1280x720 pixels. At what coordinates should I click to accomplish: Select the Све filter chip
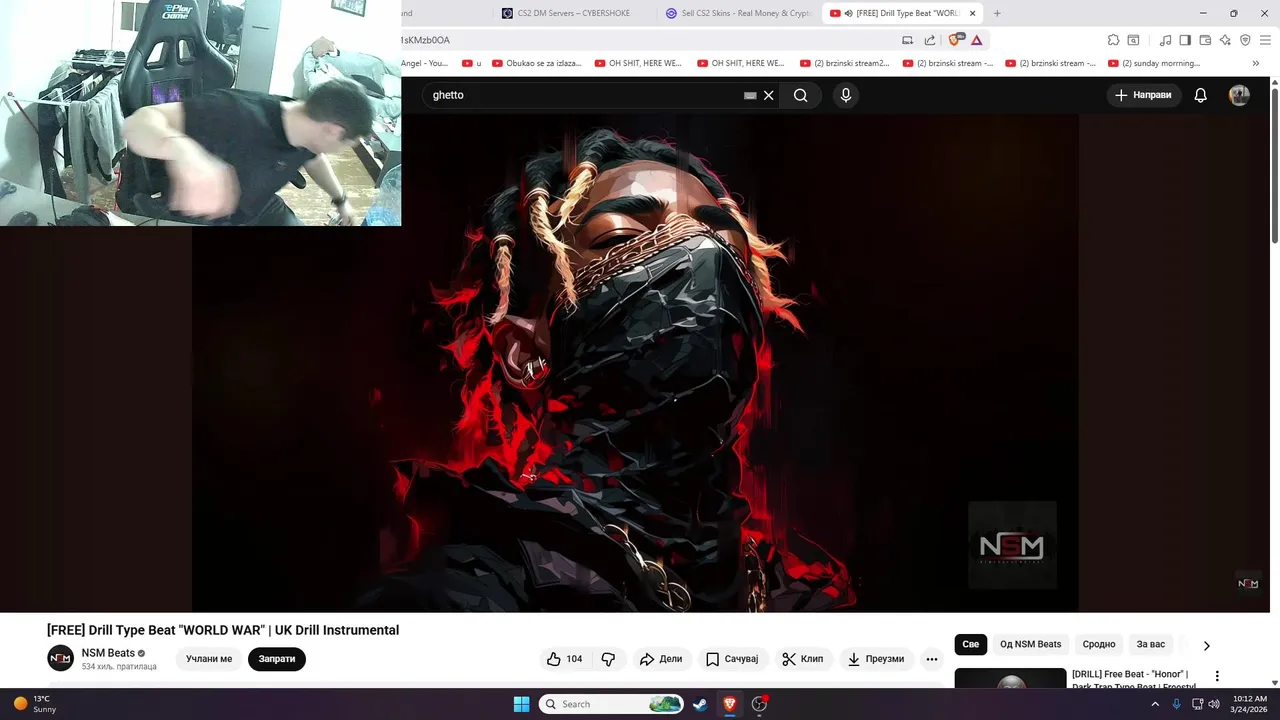[x=970, y=645]
